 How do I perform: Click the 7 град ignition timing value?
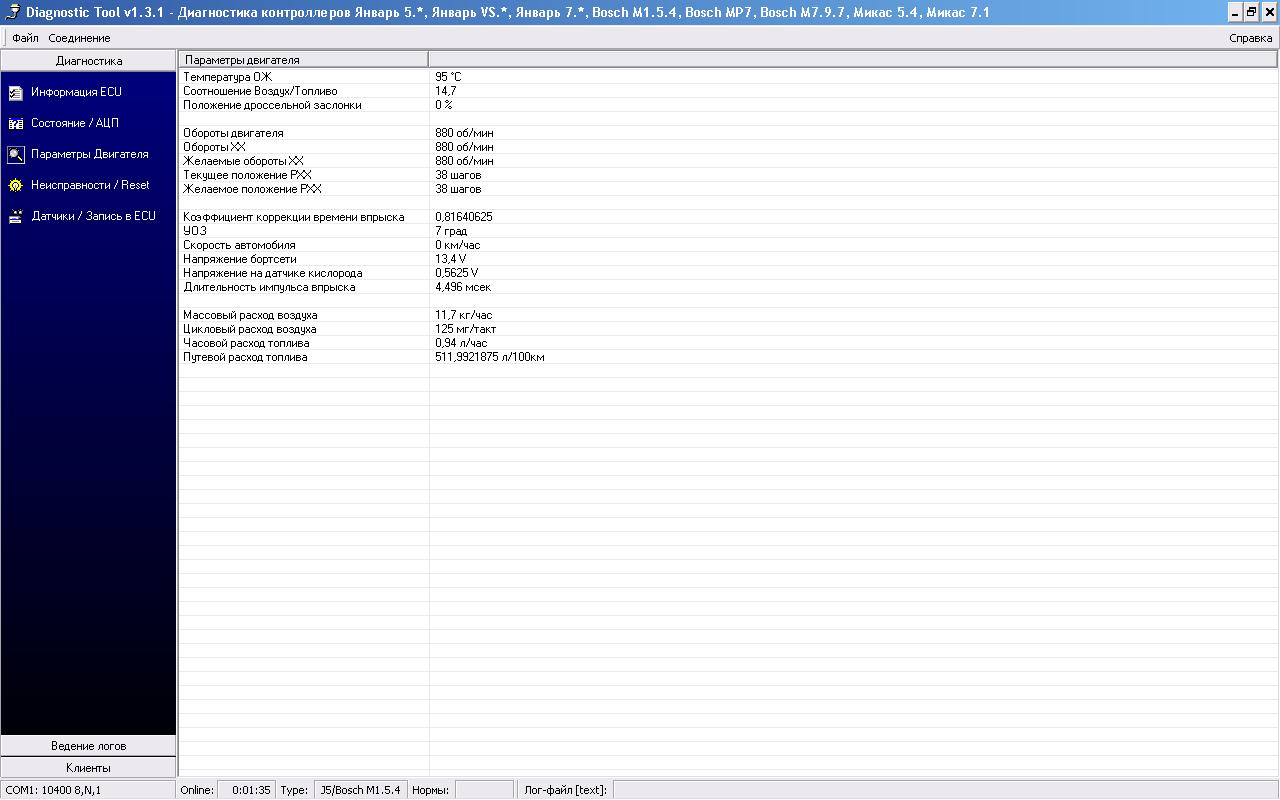tap(450, 231)
